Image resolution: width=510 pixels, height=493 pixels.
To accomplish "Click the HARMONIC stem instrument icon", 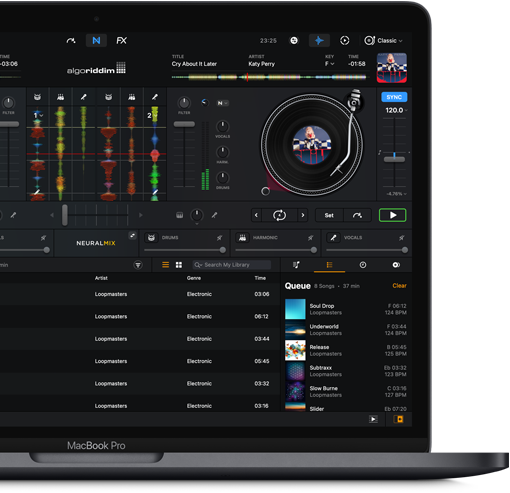I will [x=242, y=238].
